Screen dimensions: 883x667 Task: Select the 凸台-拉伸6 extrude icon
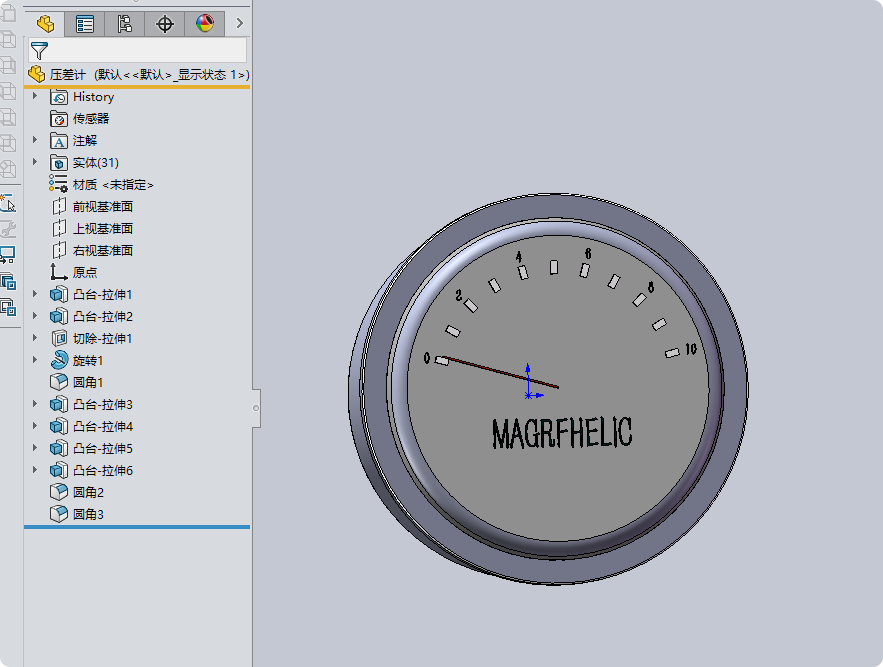pyautogui.click(x=59, y=470)
